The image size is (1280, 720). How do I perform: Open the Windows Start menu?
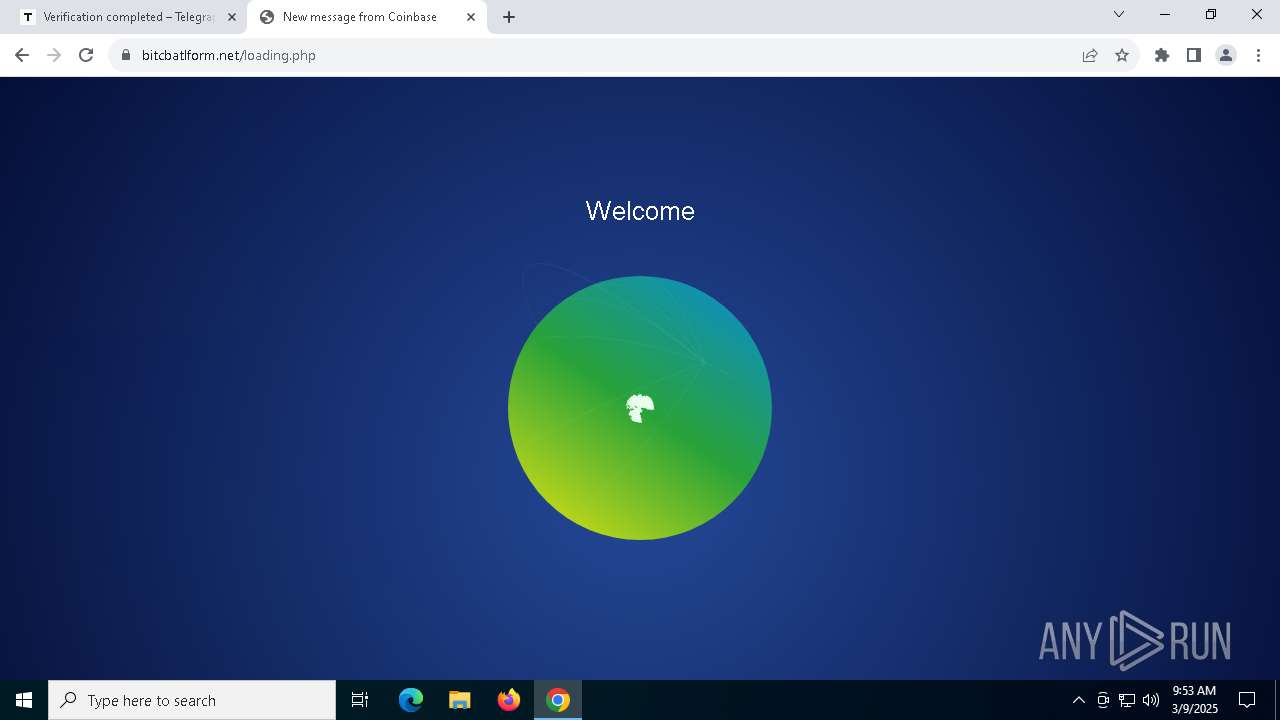pyautogui.click(x=24, y=700)
